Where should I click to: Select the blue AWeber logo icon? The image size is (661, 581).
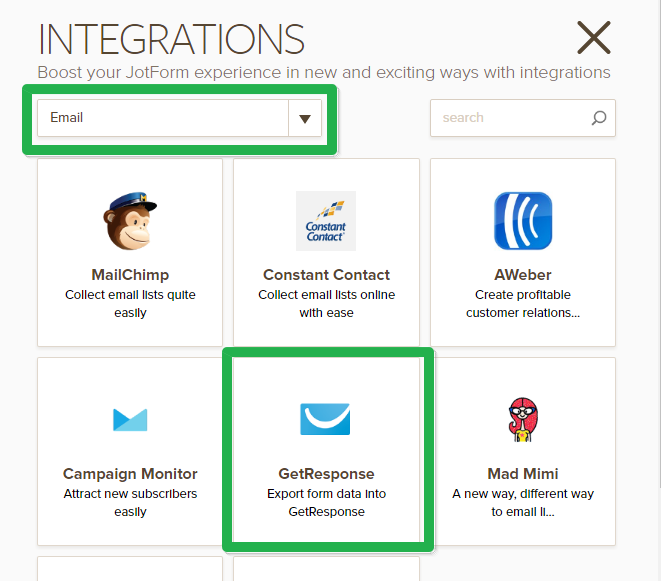pos(522,221)
